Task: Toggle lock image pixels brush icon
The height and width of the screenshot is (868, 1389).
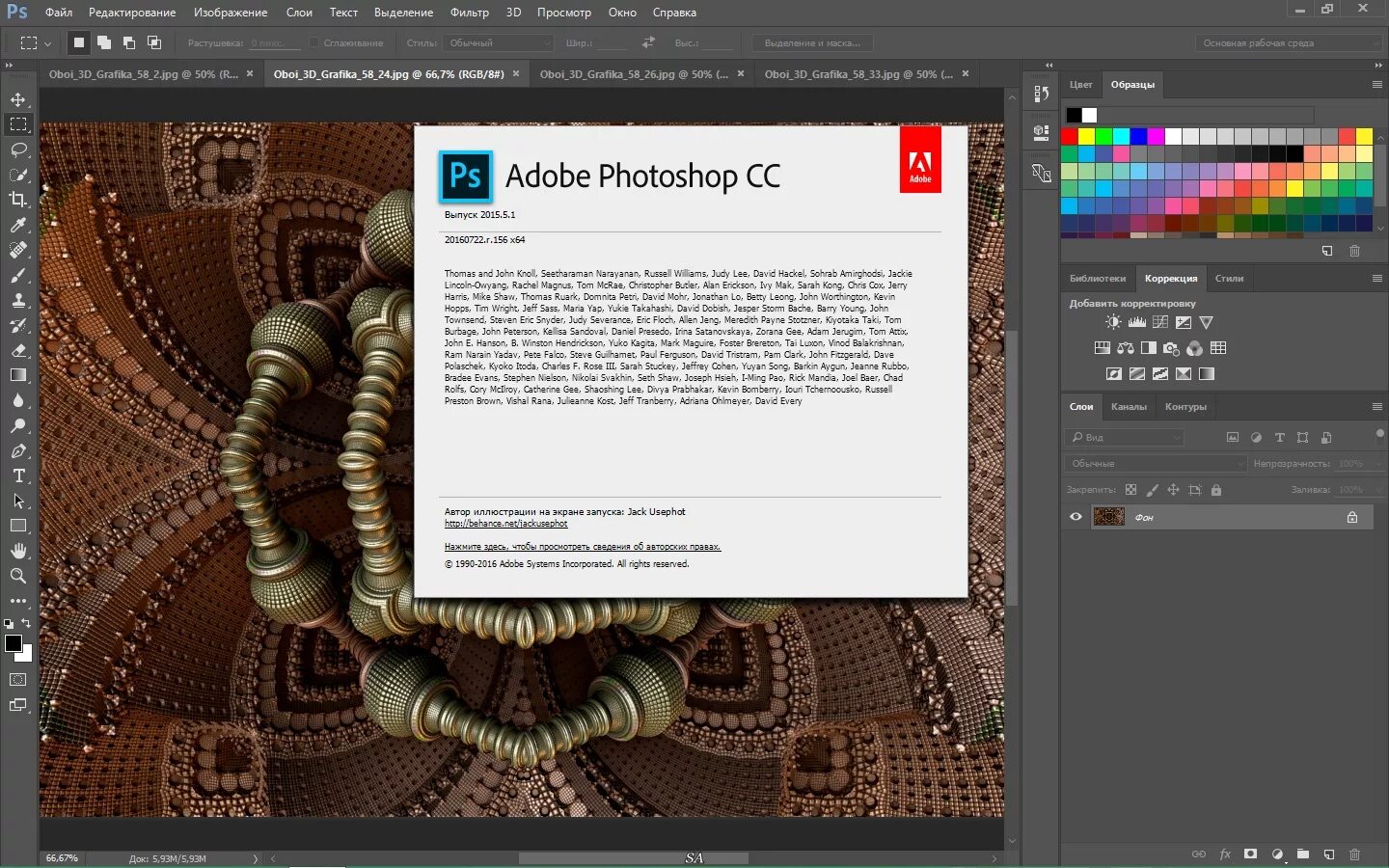Action: coord(1152,490)
